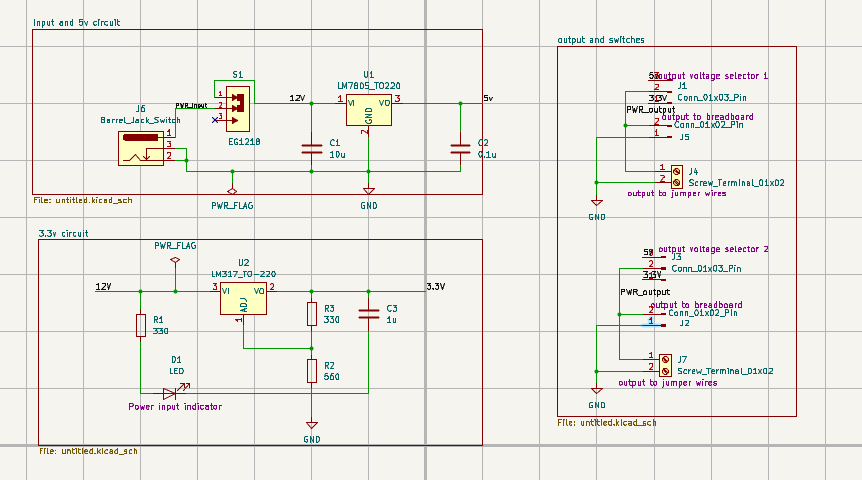862x480 pixels.
Task: Click 'output to jumper wires' under J7
Action: (668, 383)
